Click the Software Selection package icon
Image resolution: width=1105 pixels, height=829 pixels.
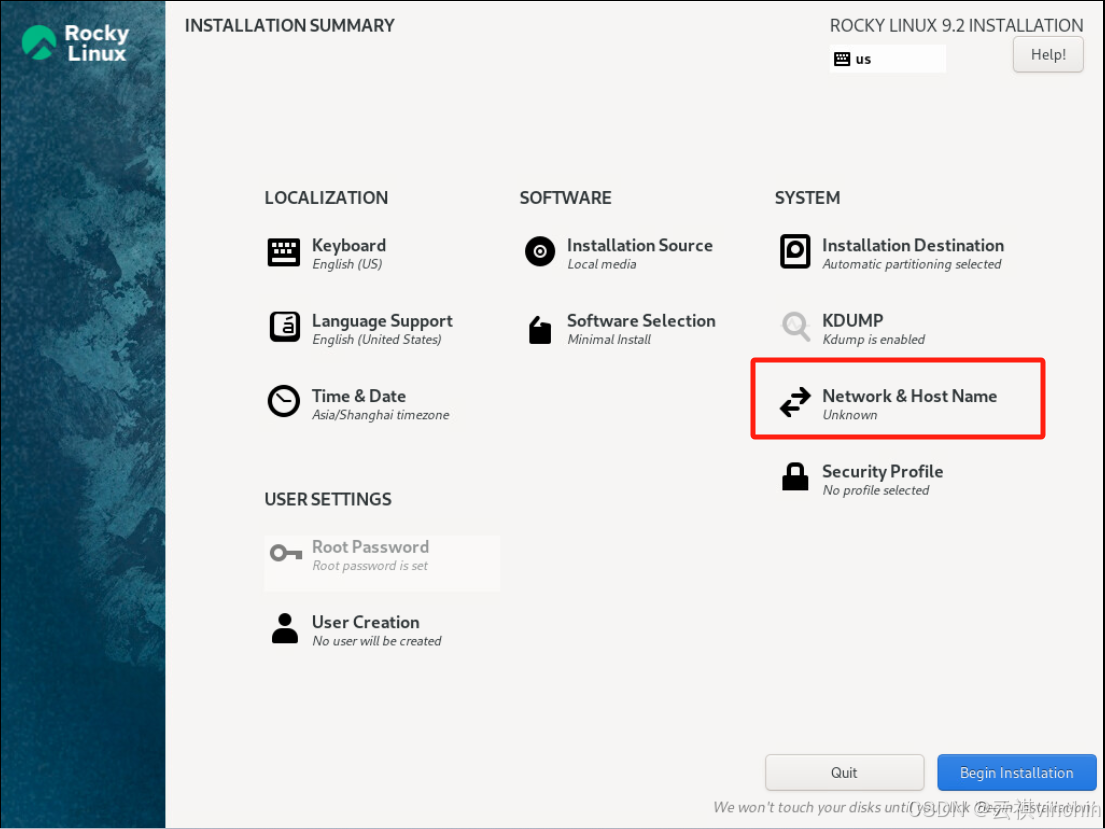pos(540,330)
